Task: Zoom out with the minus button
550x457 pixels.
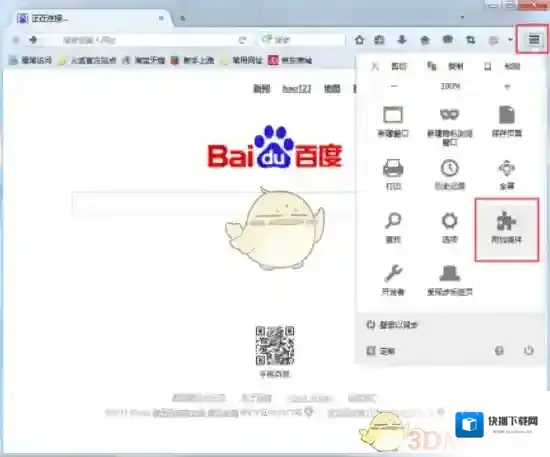Action: [394, 86]
